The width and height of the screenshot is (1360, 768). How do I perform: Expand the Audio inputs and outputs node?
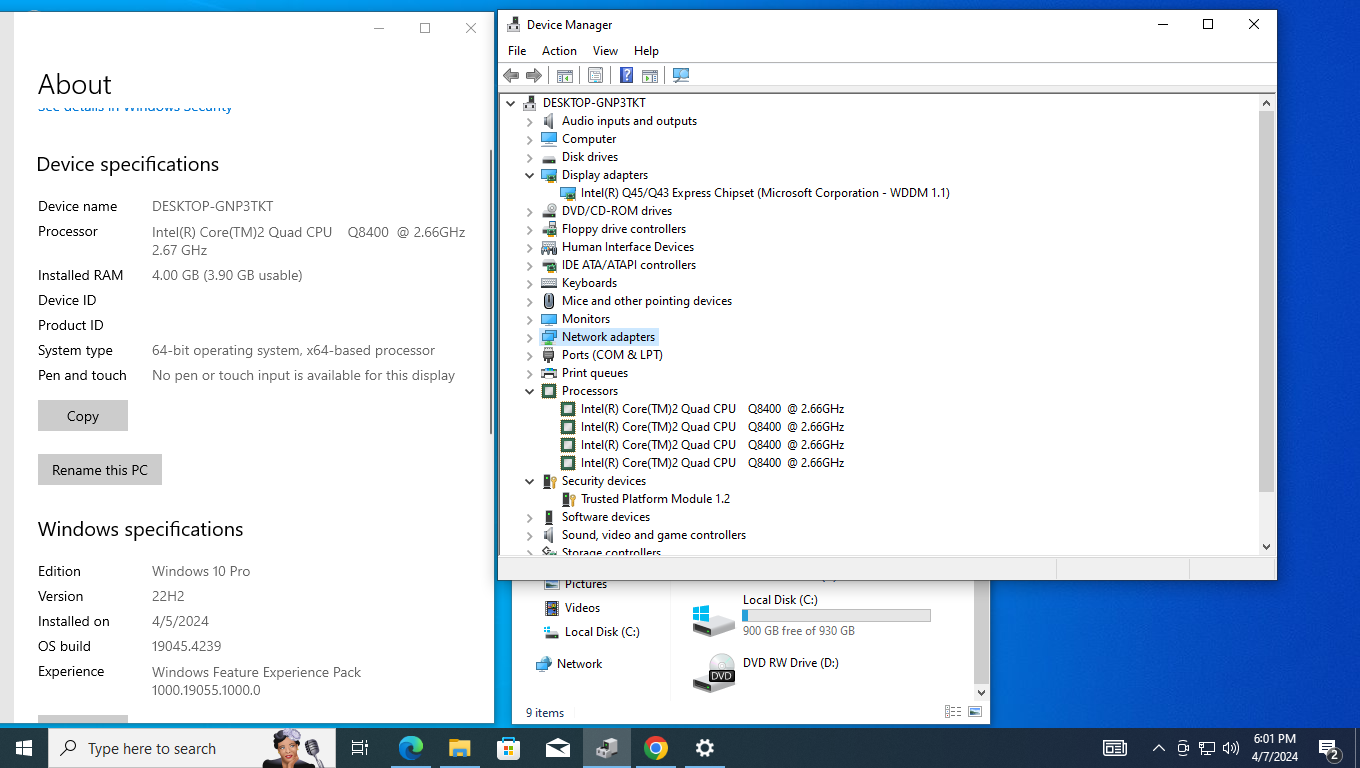(530, 122)
